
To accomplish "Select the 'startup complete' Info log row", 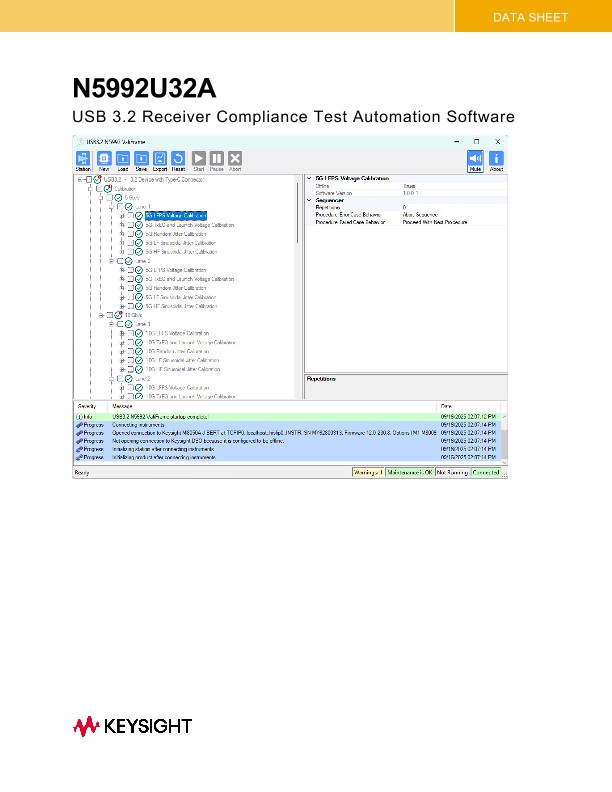I will click(287, 417).
